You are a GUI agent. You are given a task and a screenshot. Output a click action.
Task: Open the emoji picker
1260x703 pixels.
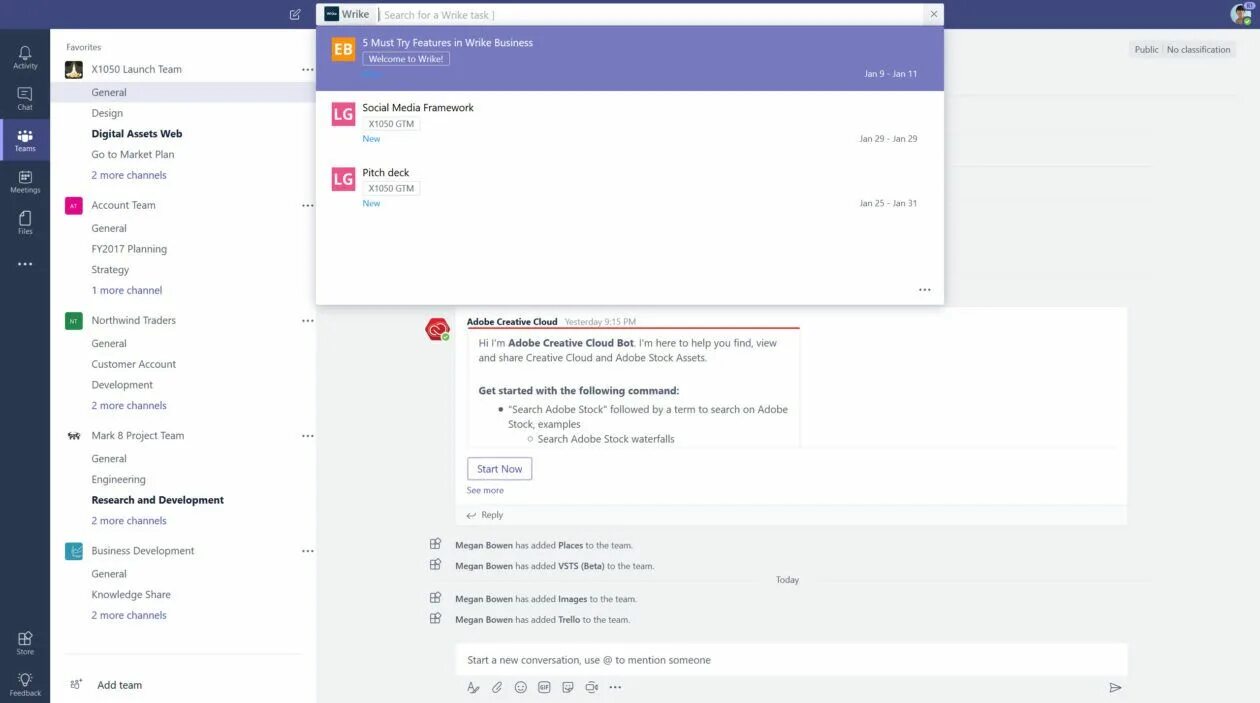[x=520, y=687]
